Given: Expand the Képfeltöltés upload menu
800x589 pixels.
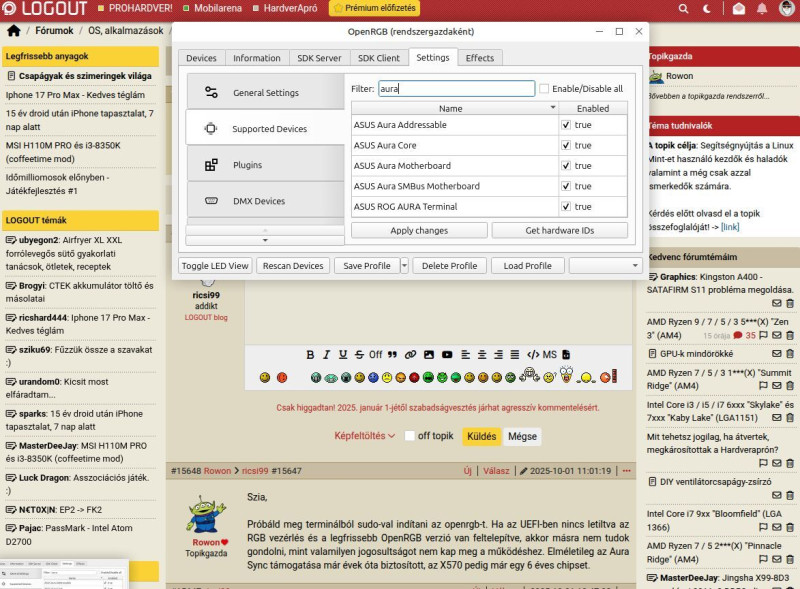Looking at the screenshot, I should tap(364, 436).
